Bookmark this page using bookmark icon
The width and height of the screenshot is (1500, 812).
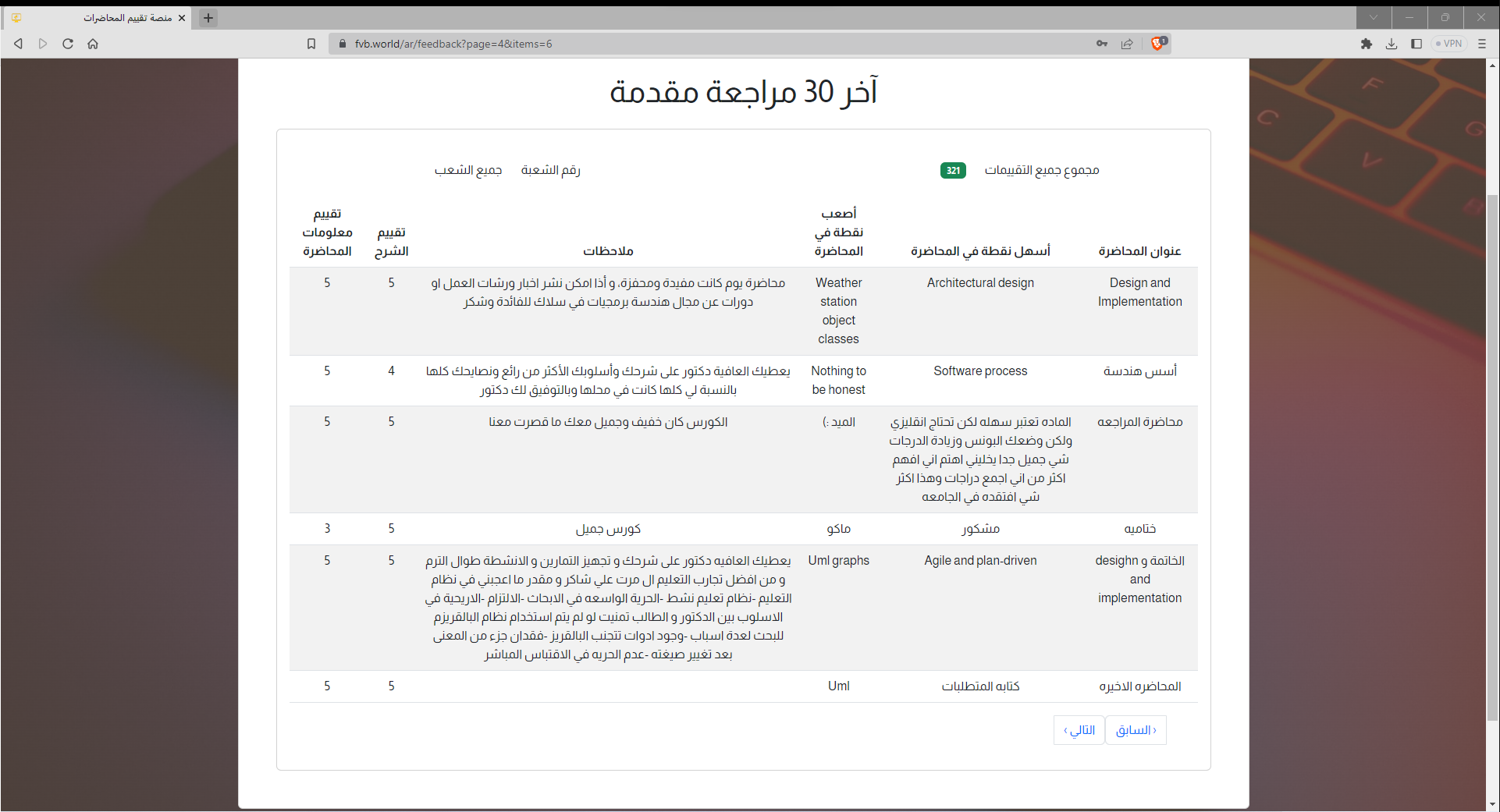tap(311, 44)
